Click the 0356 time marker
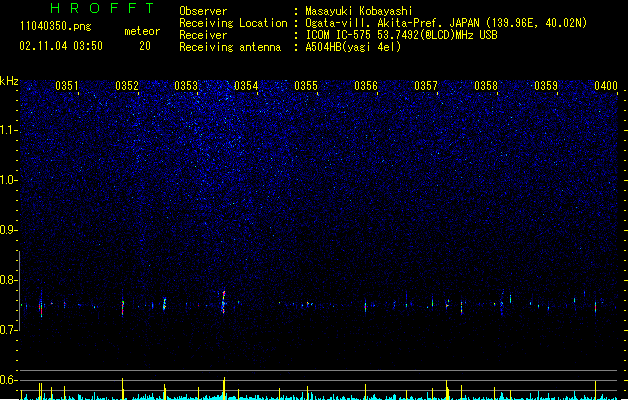This screenshot has height=400, width=629. (366, 86)
